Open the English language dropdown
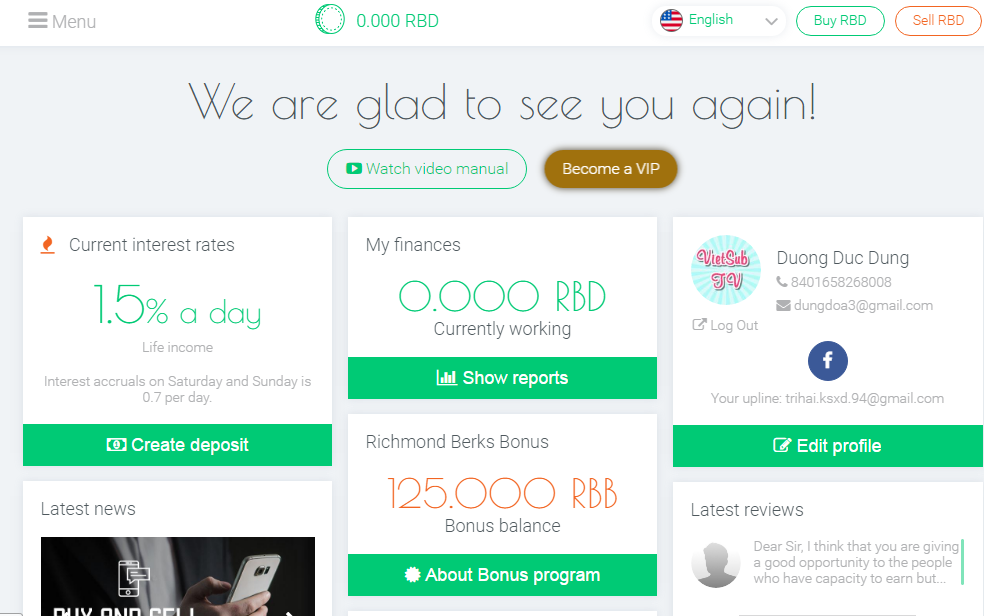The width and height of the screenshot is (984, 616). click(x=719, y=20)
